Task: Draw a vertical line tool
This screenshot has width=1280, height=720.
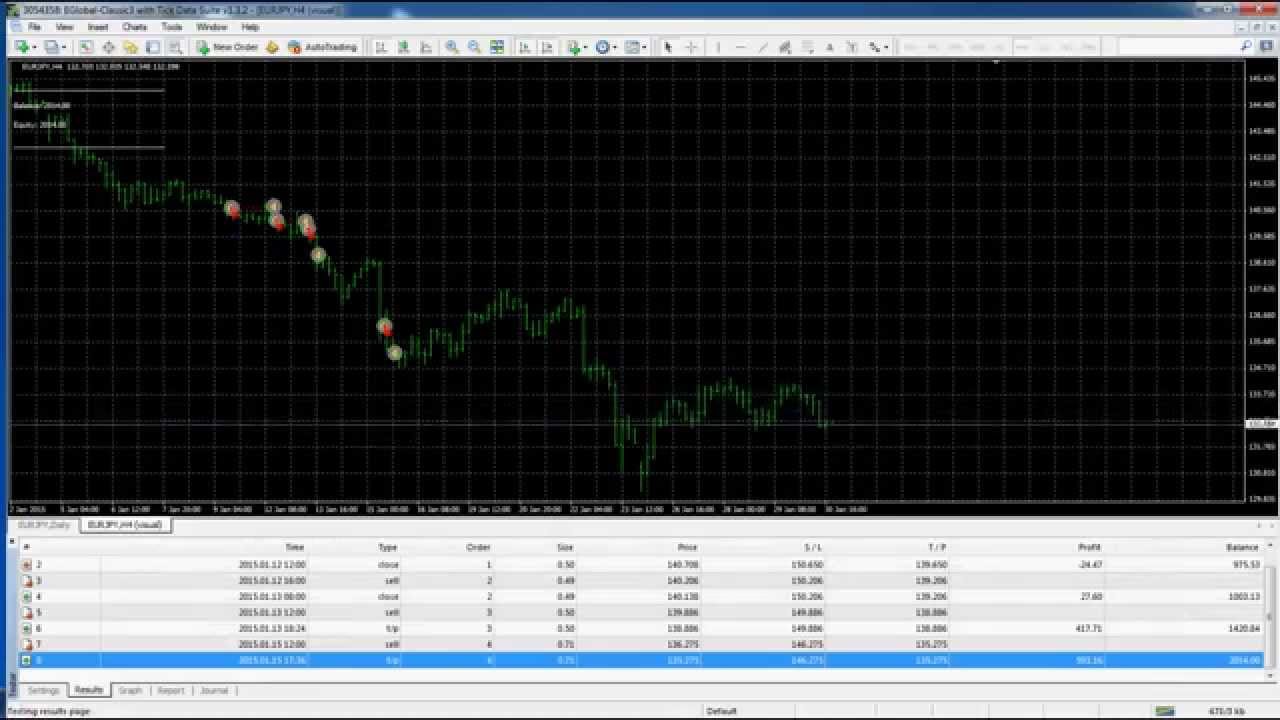Action: coord(718,47)
